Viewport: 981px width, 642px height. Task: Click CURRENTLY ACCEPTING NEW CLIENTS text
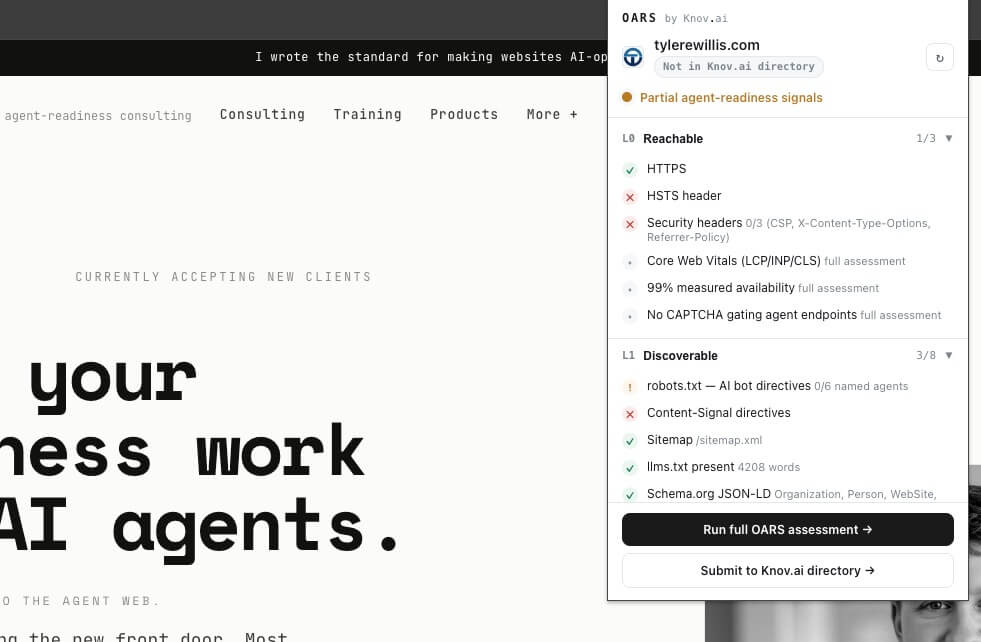tap(223, 277)
